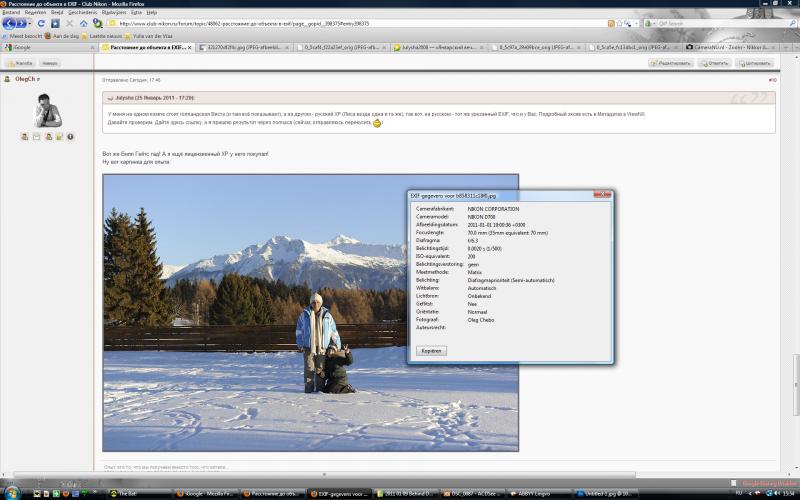Click the stop loading X icon

coord(70,23)
